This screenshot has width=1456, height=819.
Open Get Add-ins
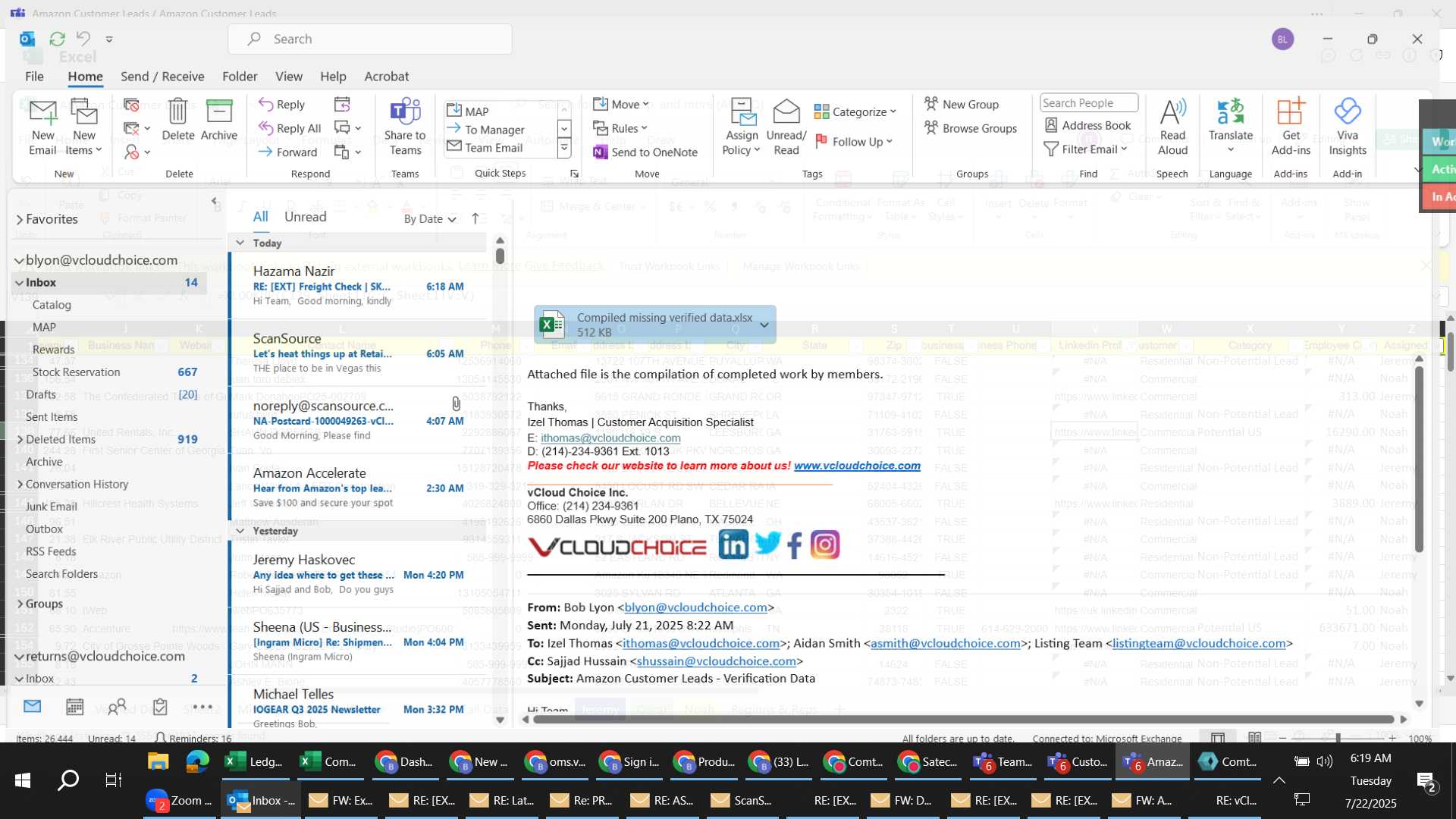point(1291,127)
